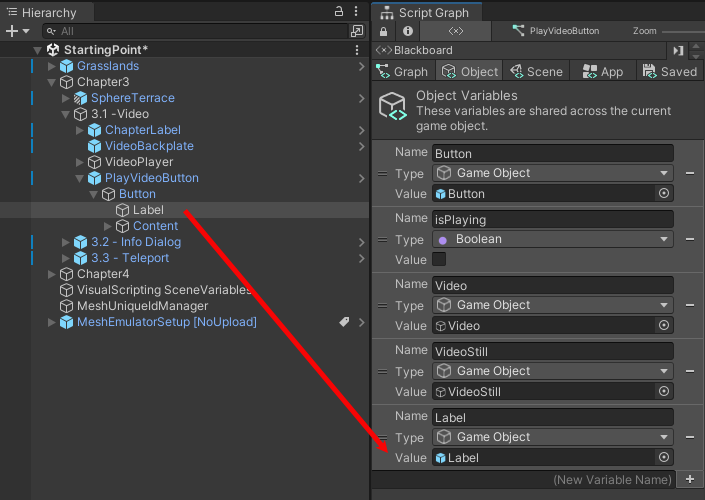The image size is (705, 500).
Task: Switch to the App variables tab
Action: (603, 71)
